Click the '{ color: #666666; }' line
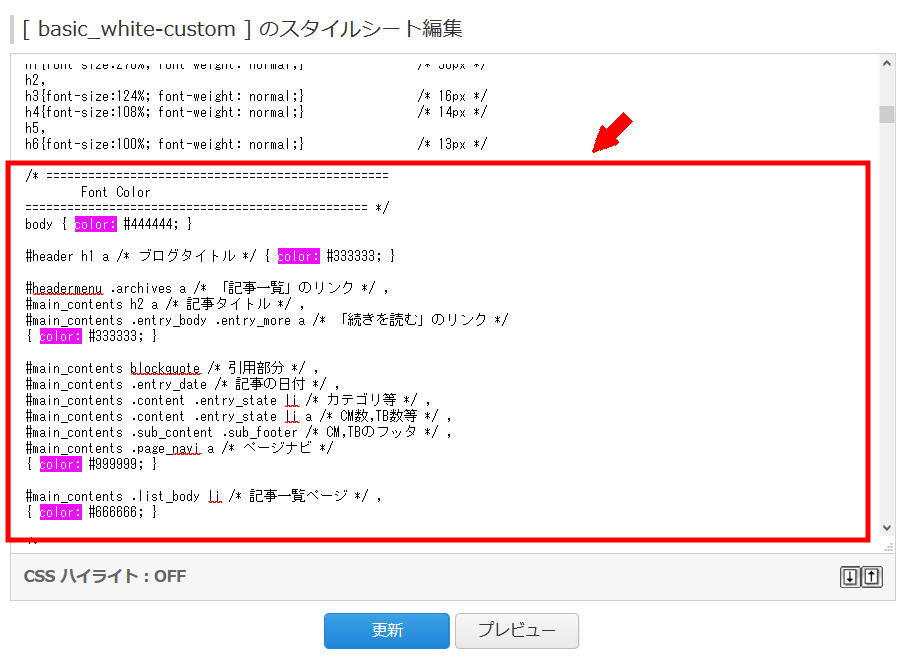Screen dimensions: 904x660 coord(91,512)
